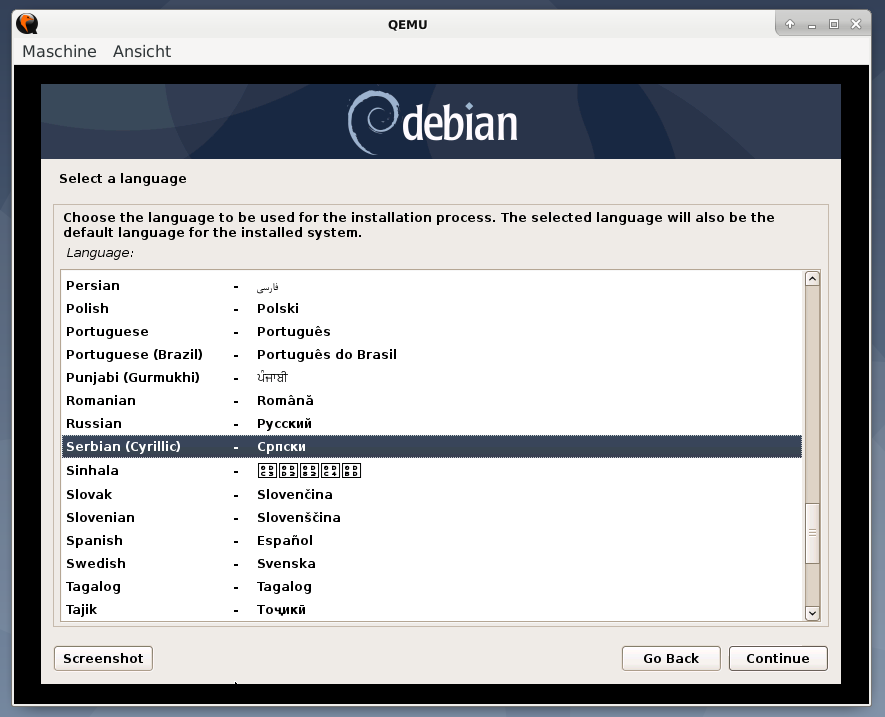Click the Go Back button
The width and height of the screenshot is (885, 717).
point(671,658)
